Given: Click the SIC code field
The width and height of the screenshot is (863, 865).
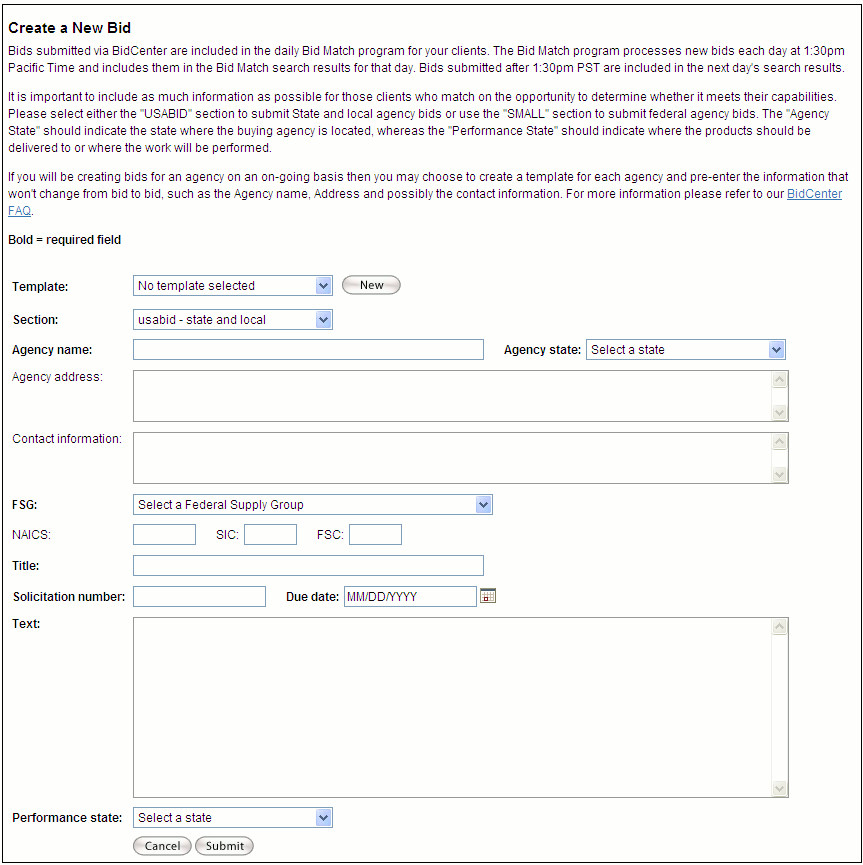Looking at the screenshot, I should (x=270, y=535).
